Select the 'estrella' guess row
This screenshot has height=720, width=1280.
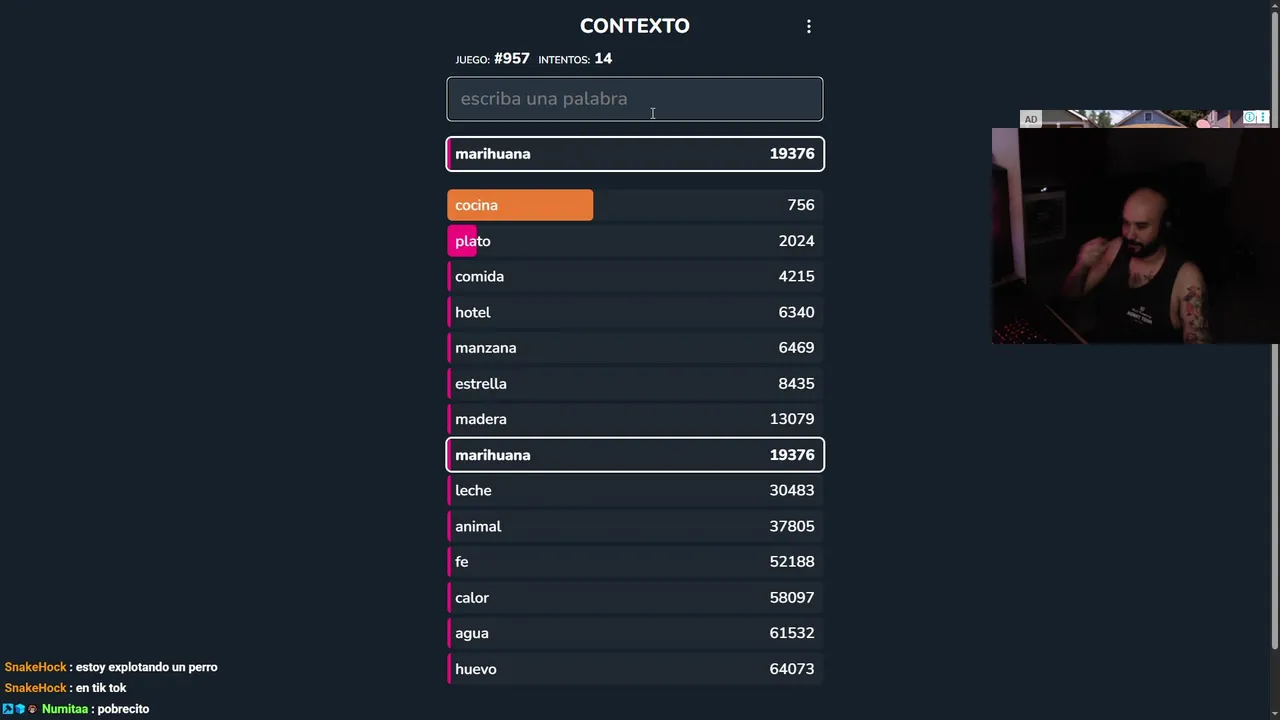point(635,384)
